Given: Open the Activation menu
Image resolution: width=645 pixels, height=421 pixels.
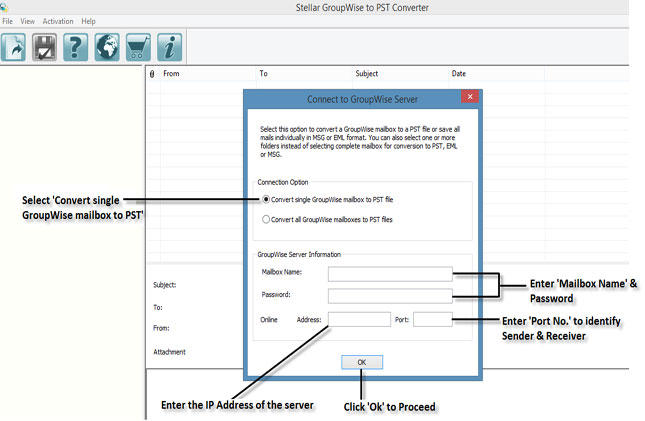Looking at the screenshot, I should point(58,21).
